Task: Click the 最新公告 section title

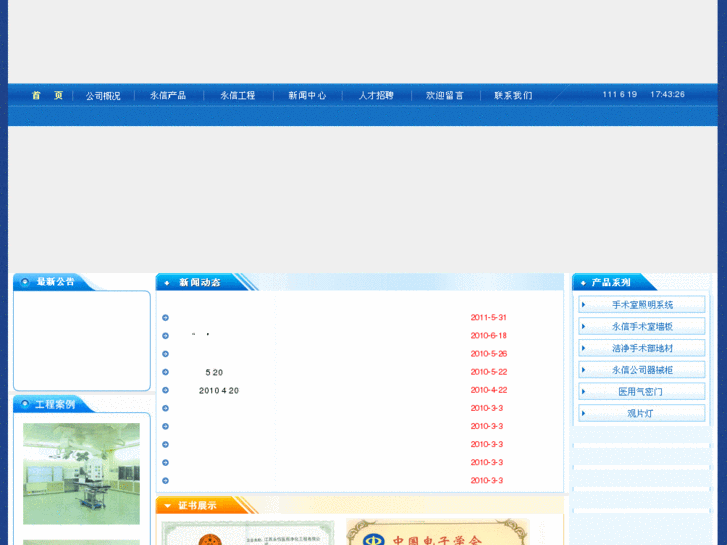Action: pos(56,282)
